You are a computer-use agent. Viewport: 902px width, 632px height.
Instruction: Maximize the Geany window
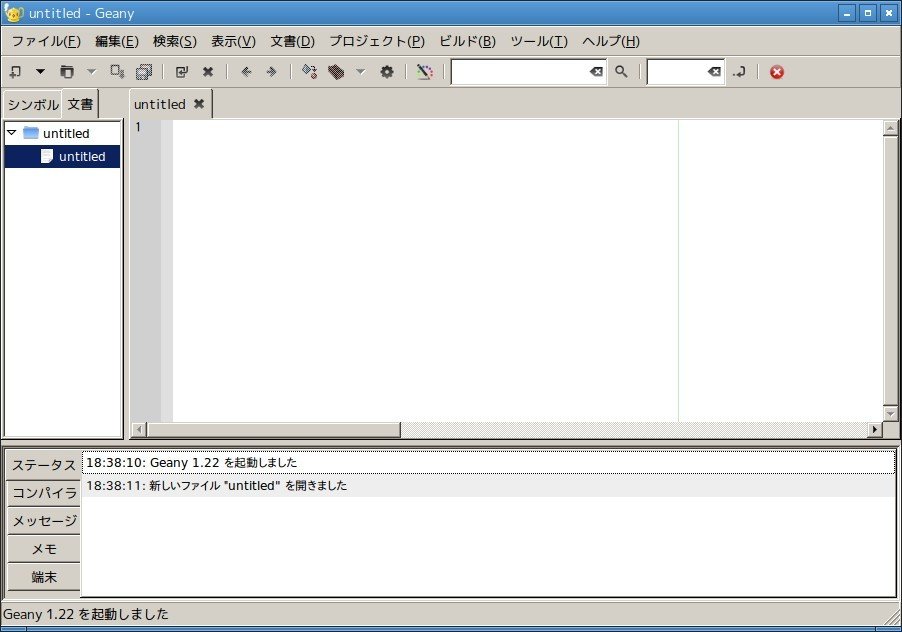point(868,13)
